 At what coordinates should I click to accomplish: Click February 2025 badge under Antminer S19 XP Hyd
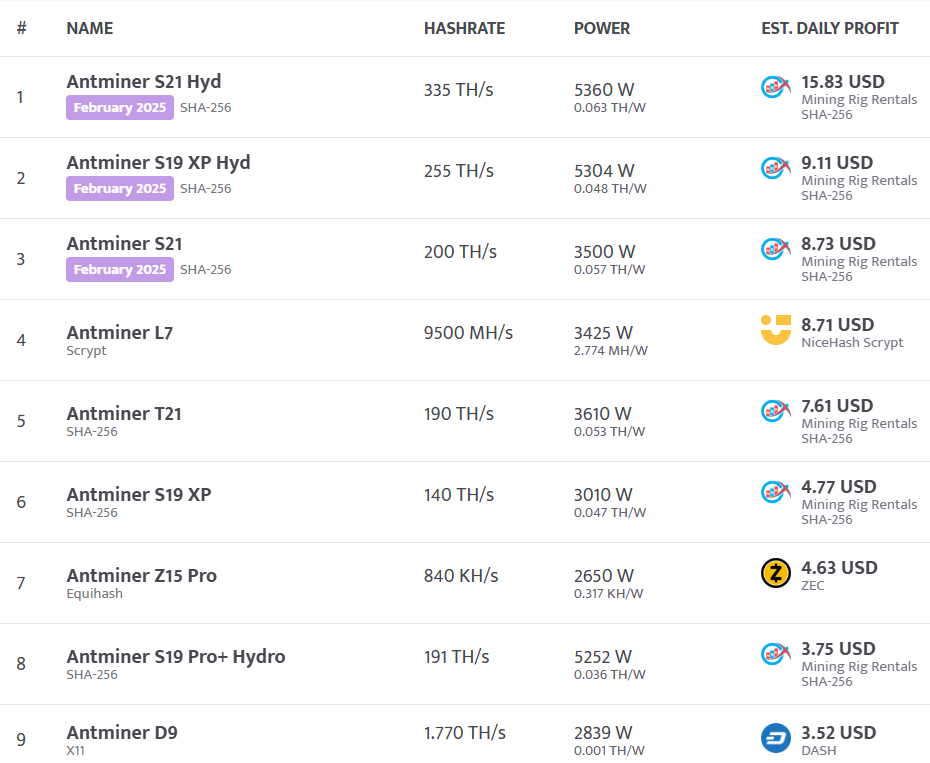tap(120, 188)
